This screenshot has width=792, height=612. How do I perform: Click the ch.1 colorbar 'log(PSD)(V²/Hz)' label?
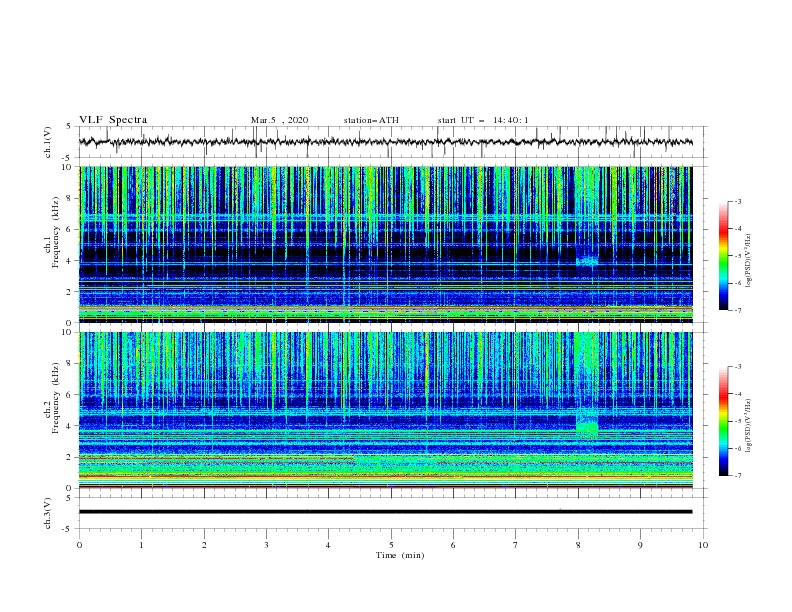click(749, 261)
